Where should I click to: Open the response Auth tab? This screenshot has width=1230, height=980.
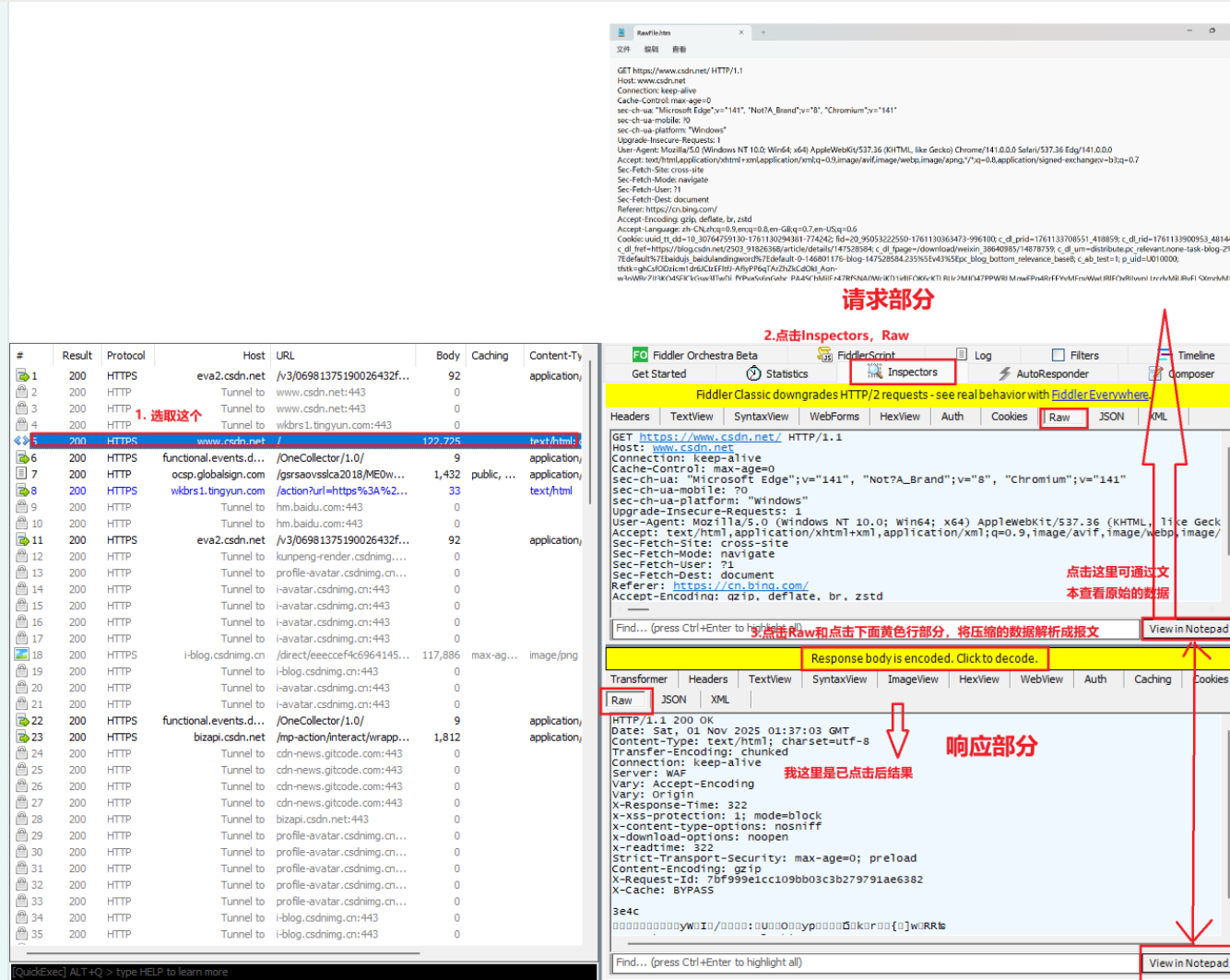[x=1095, y=679]
